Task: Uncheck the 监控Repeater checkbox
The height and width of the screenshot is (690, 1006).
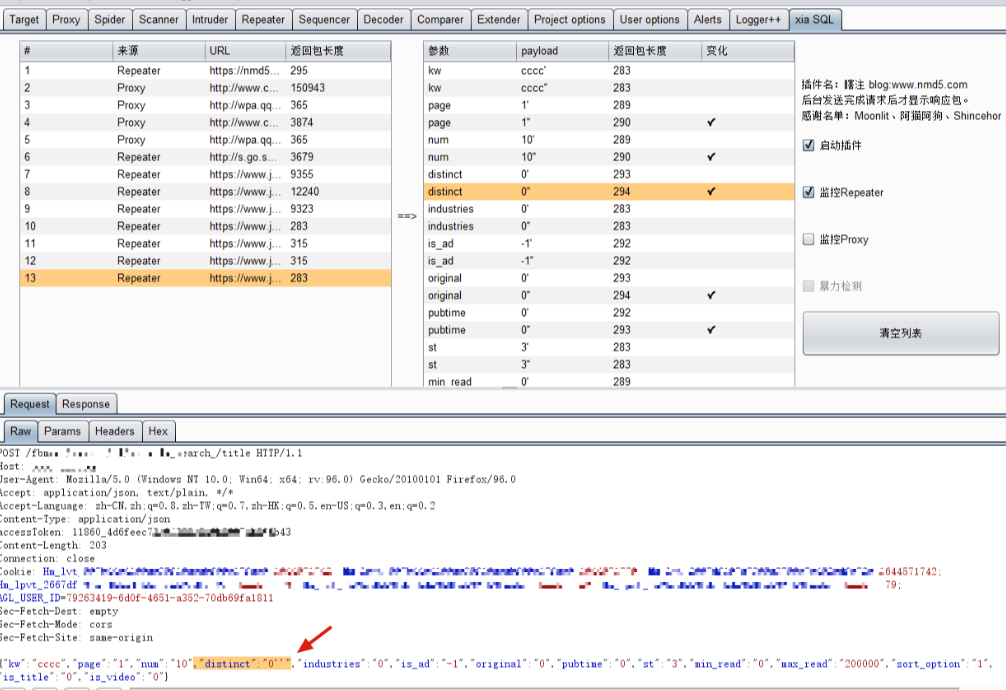Action: click(808, 192)
